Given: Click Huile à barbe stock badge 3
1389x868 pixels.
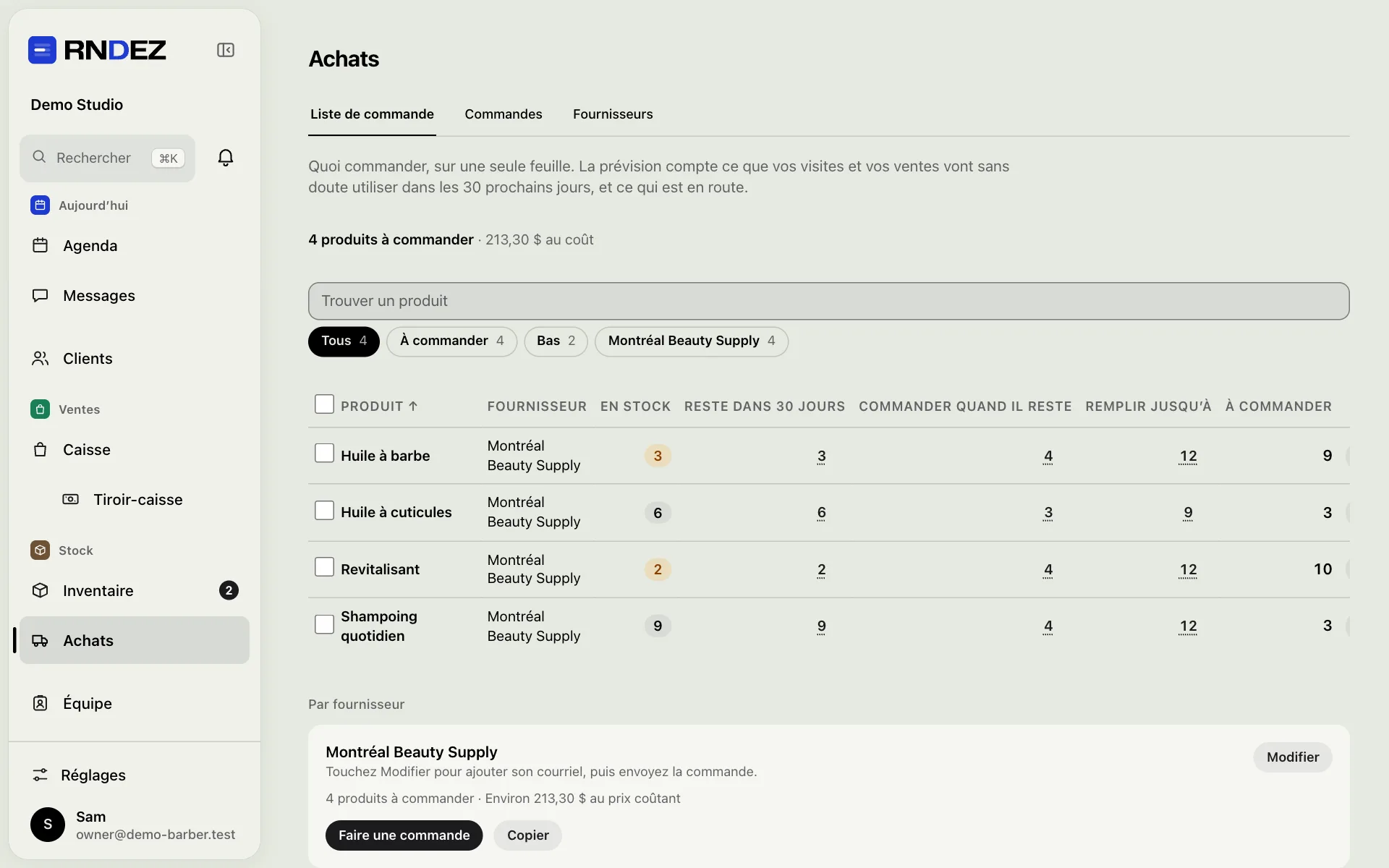Looking at the screenshot, I should (658, 456).
